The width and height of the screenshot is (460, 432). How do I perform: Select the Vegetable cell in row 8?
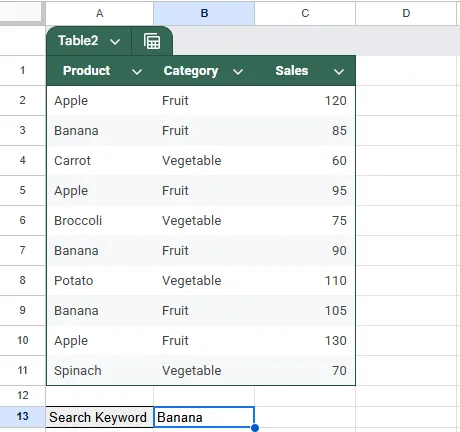click(x=204, y=281)
